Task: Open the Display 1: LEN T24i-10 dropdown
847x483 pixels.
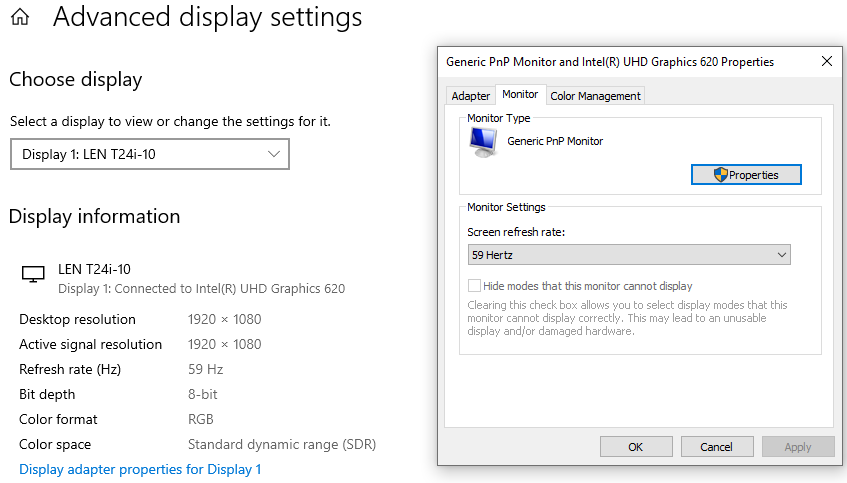Action: 149,154
